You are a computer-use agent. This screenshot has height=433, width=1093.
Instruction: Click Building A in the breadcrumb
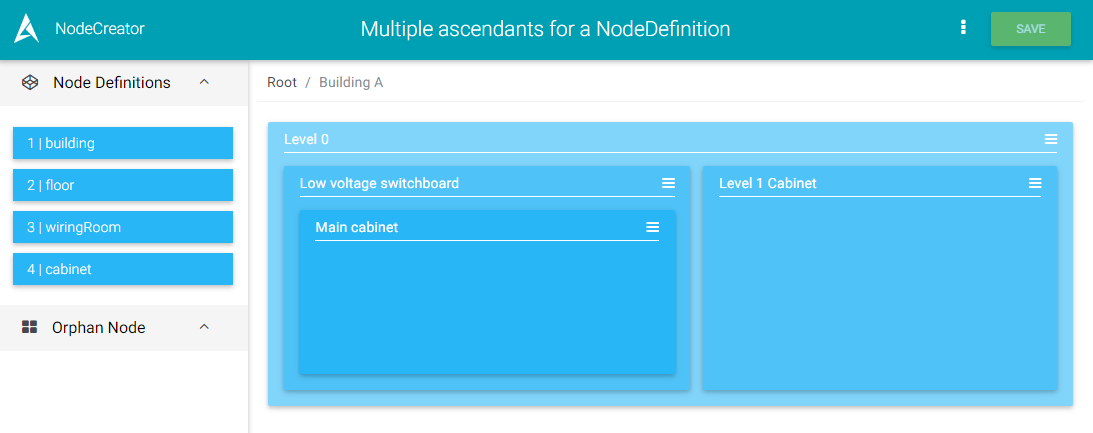click(351, 82)
